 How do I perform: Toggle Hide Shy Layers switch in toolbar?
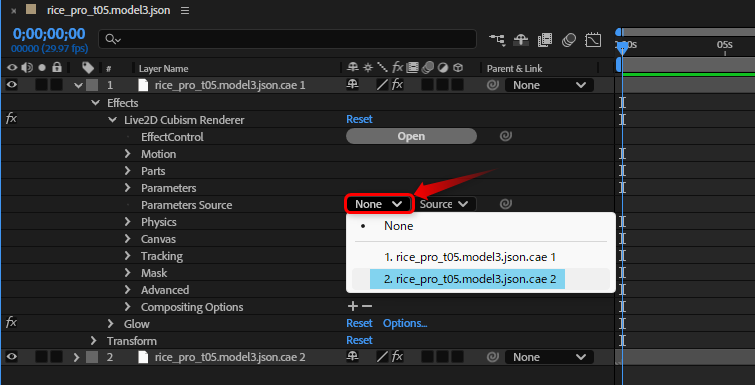click(x=521, y=39)
